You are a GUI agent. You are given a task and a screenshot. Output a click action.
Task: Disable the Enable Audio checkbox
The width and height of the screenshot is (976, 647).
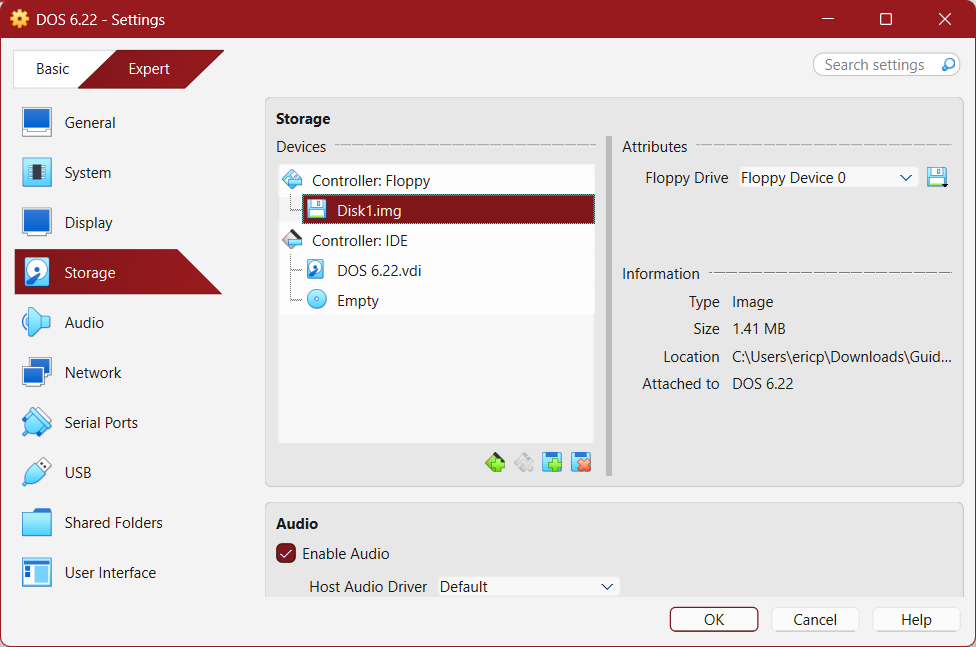[286, 553]
